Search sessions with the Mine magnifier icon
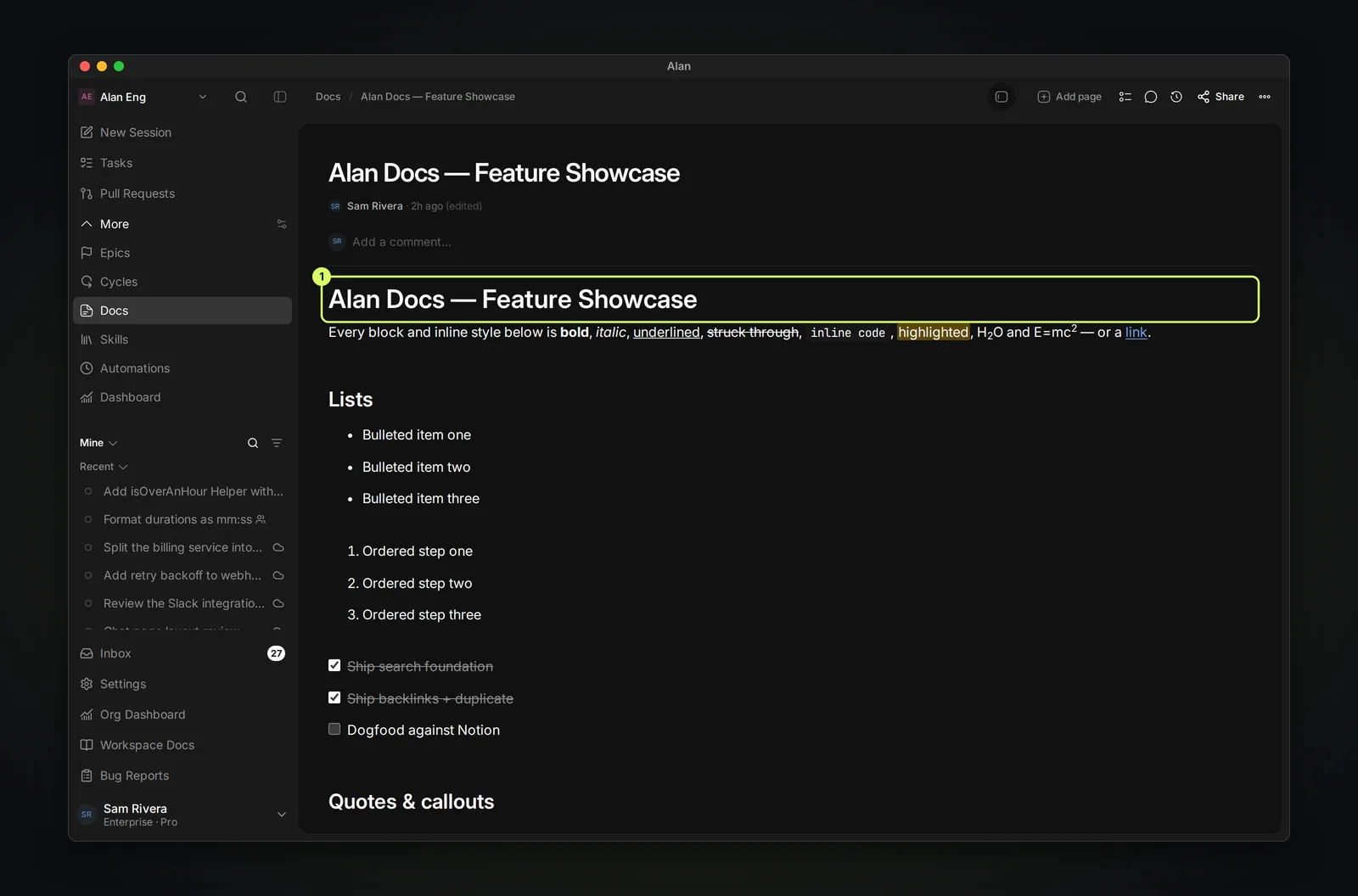This screenshot has width=1358, height=896. (x=253, y=443)
